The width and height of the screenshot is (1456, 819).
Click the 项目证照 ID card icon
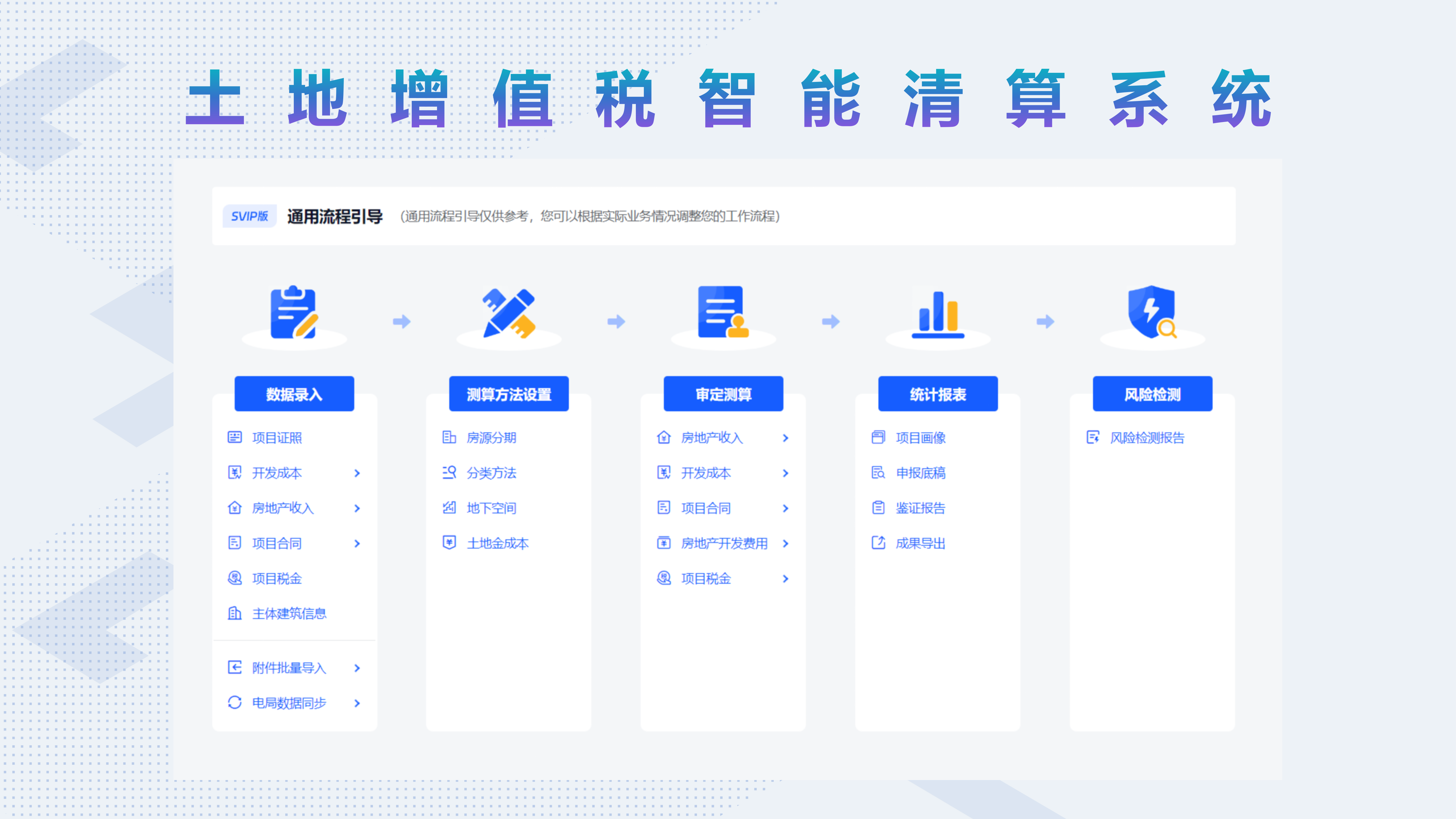tap(235, 437)
